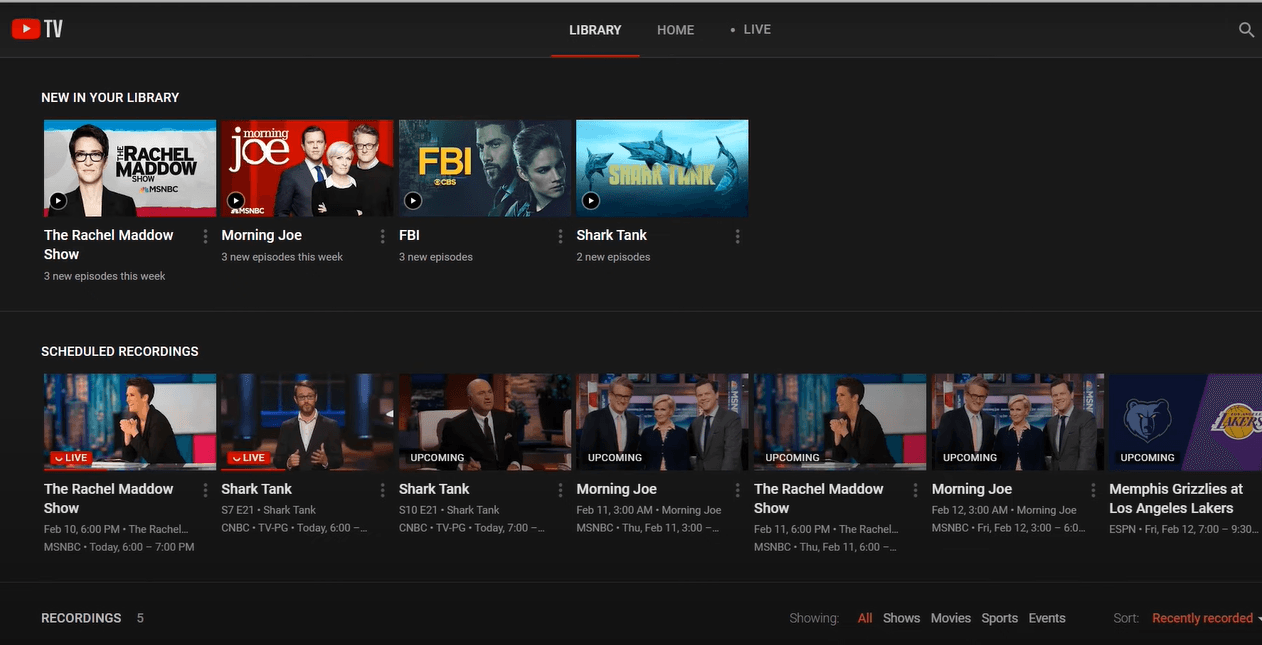This screenshot has width=1262, height=645.
Task: Play The Rachel Maddow Show from New in Library
Action: pyautogui.click(x=58, y=201)
